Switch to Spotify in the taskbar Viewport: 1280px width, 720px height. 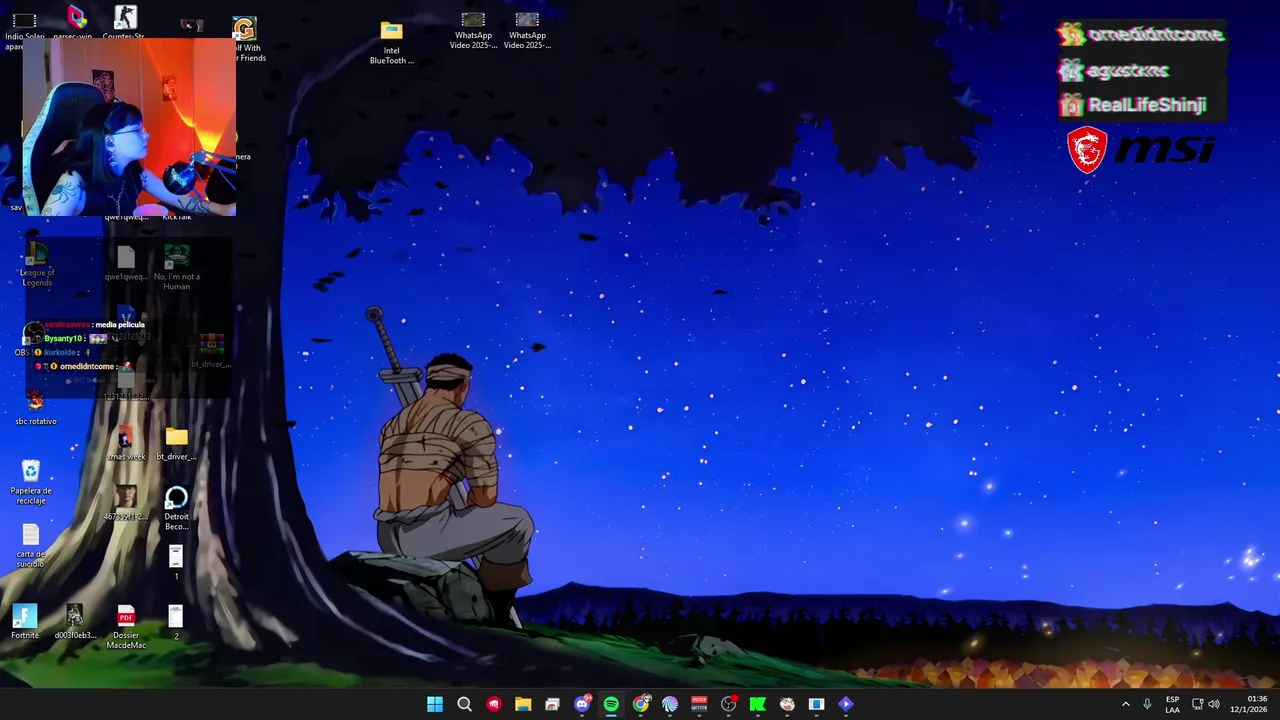(611, 704)
